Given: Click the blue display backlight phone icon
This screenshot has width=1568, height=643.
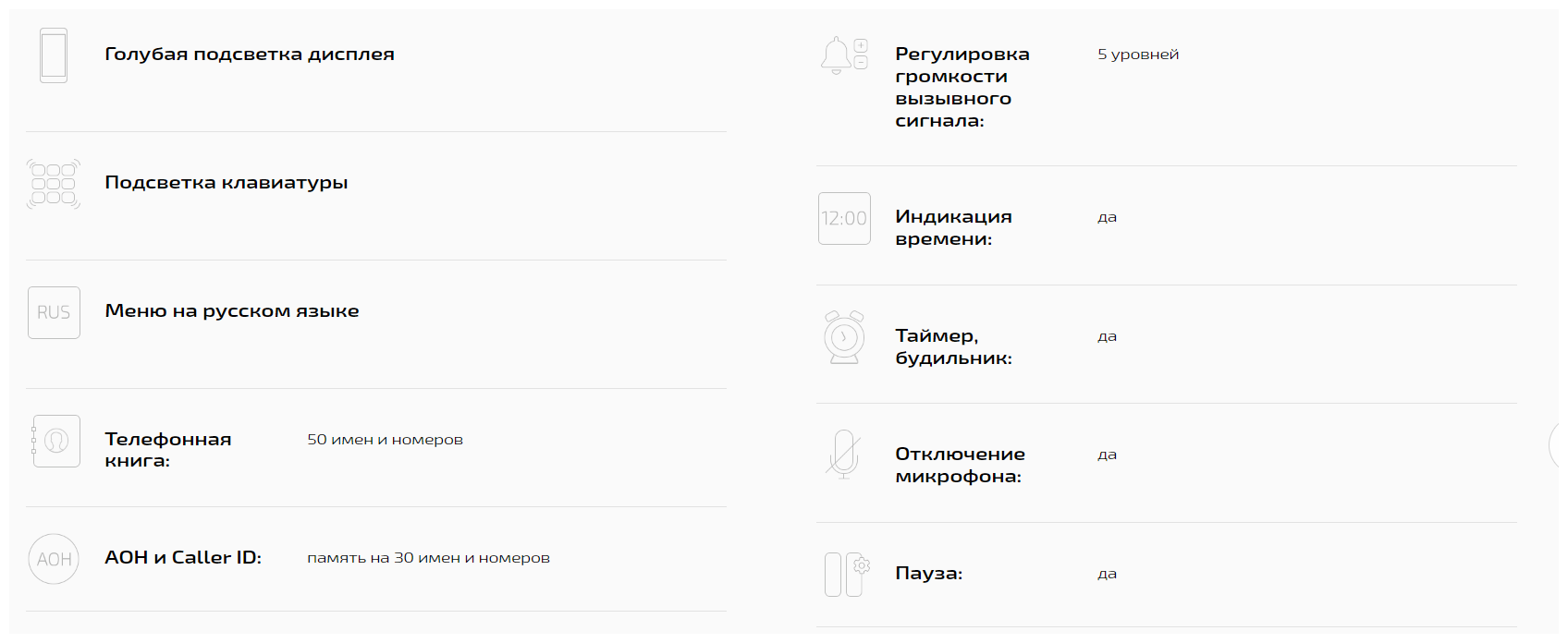Looking at the screenshot, I should pyautogui.click(x=54, y=55).
